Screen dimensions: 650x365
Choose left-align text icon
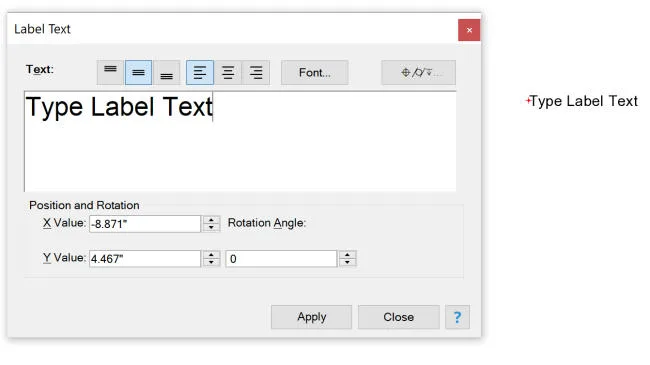coord(200,73)
